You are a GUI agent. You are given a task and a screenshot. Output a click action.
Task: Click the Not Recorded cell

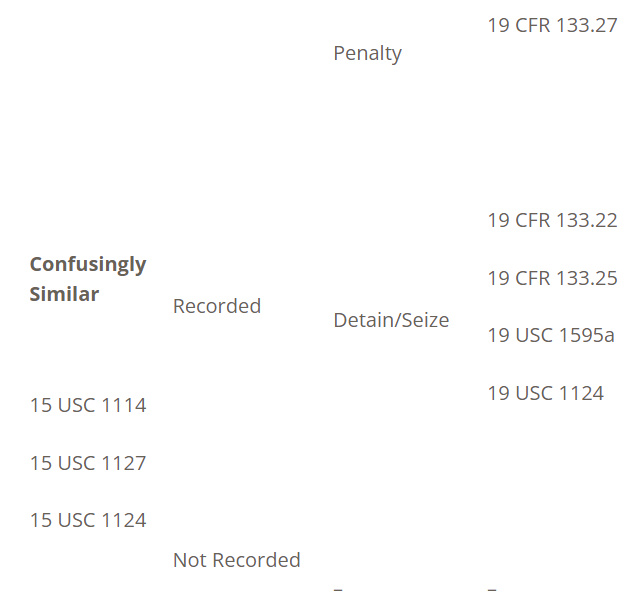236,560
